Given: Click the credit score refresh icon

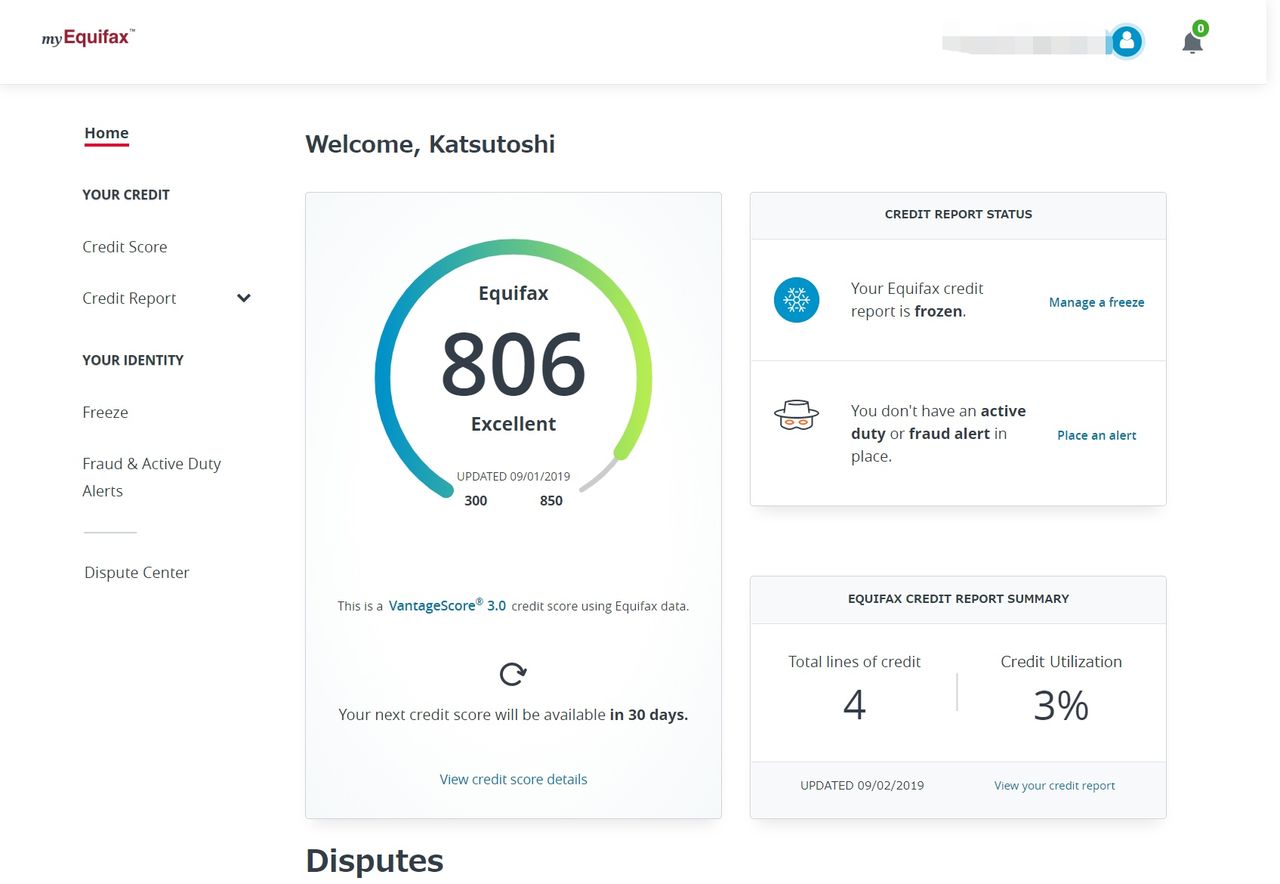Looking at the screenshot, I should coord(513,674).
